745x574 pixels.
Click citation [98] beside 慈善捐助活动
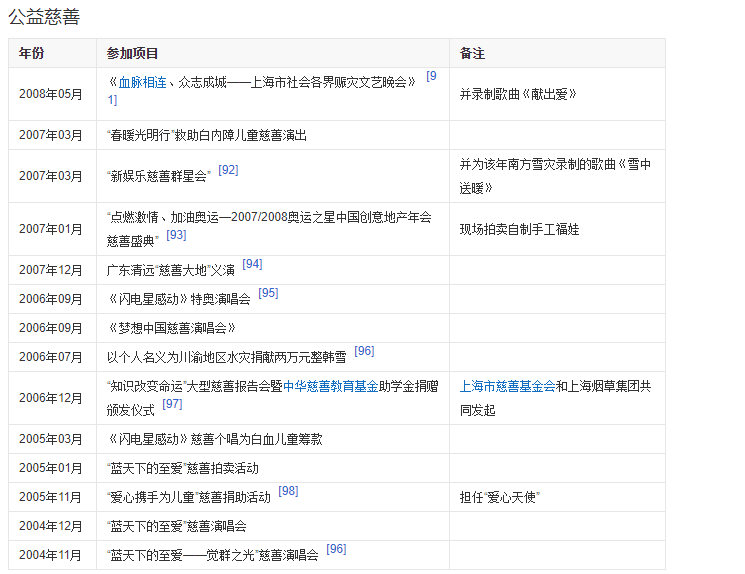pyautogui.click(x=288, y=491)
